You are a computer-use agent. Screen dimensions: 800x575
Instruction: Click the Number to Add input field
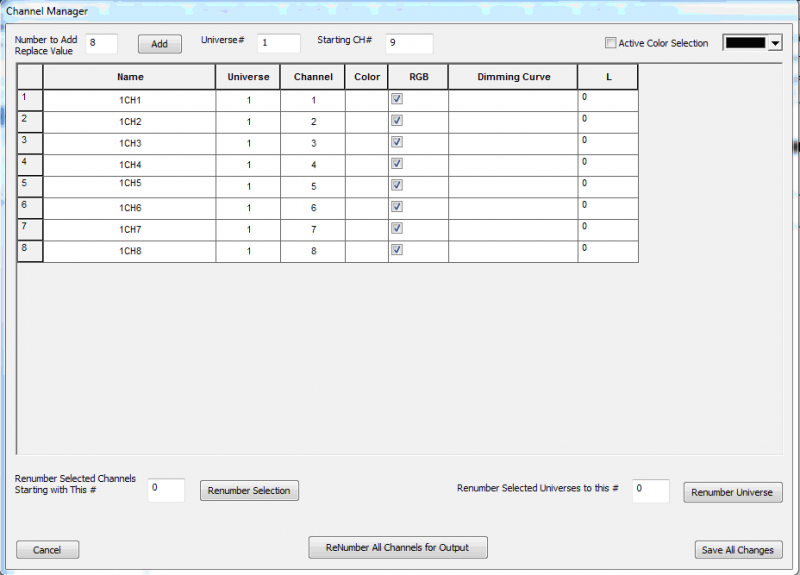point(102,44)
